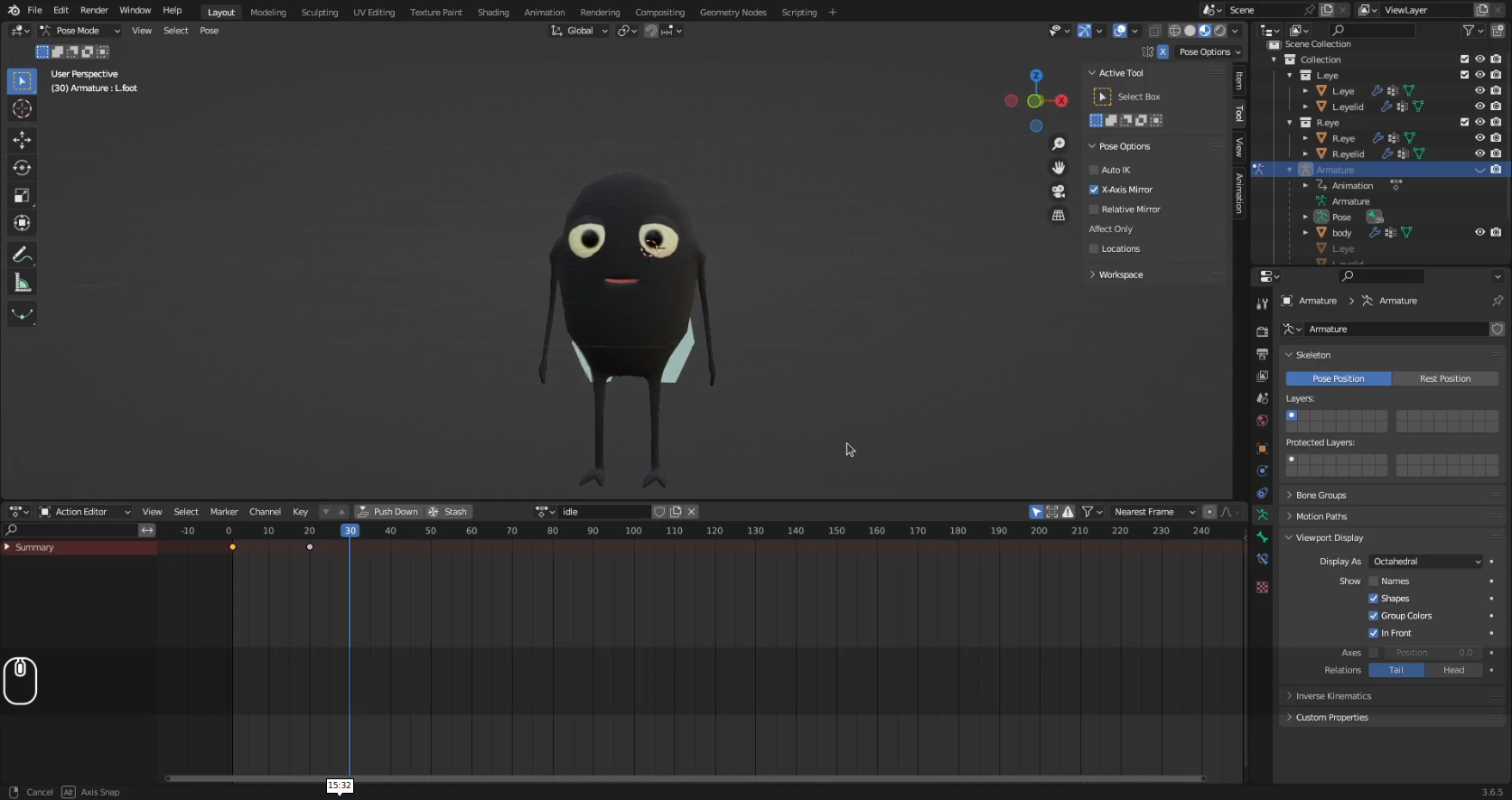Open View Layer properties tab icon
This screenshot has height=800, width=1512.
pos(1262,376)
